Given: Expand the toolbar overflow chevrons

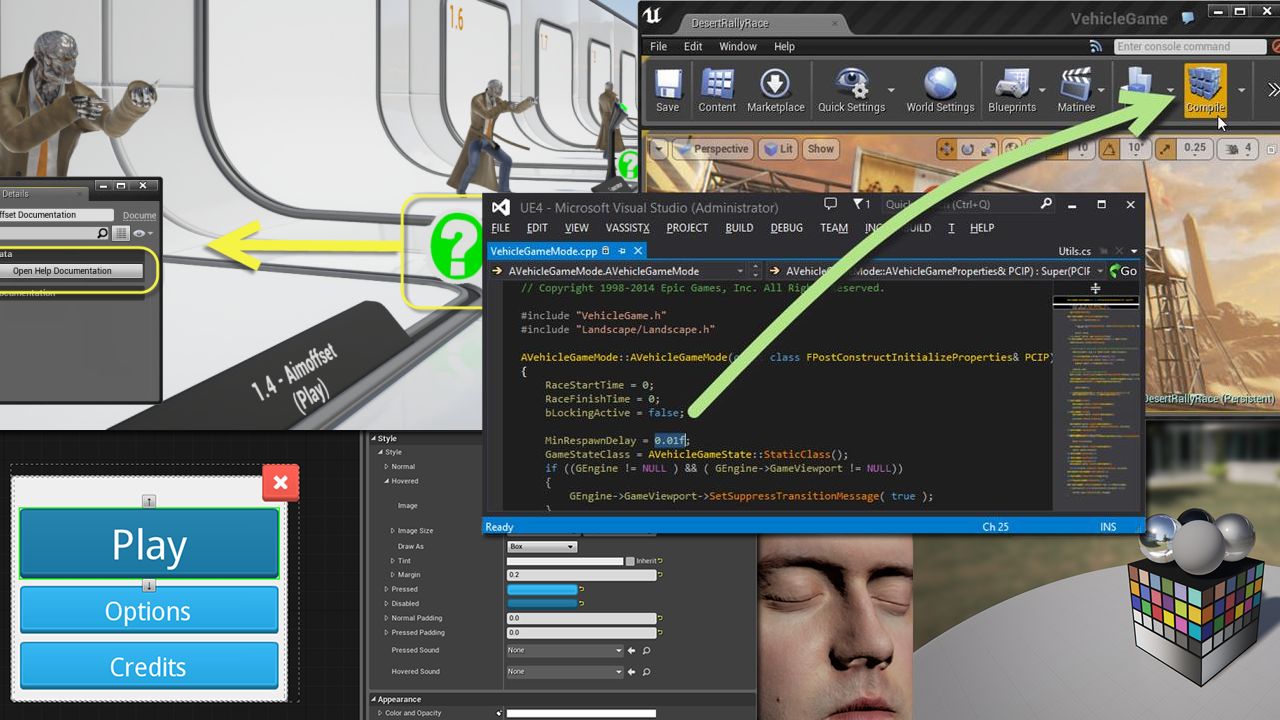Looking at the screenshot, I should [x=1273, y=90].
